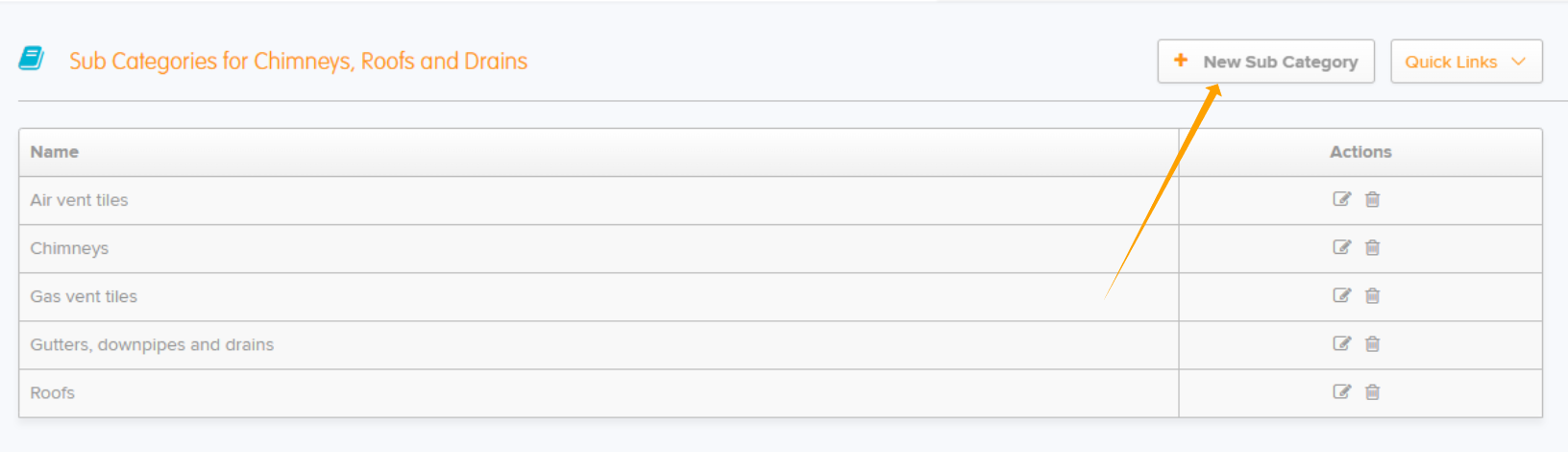Edit Gutters, downpipes and drains entry
Image resolution: width=1568 pixels, height=452 pixels.
coord(1341,343)
